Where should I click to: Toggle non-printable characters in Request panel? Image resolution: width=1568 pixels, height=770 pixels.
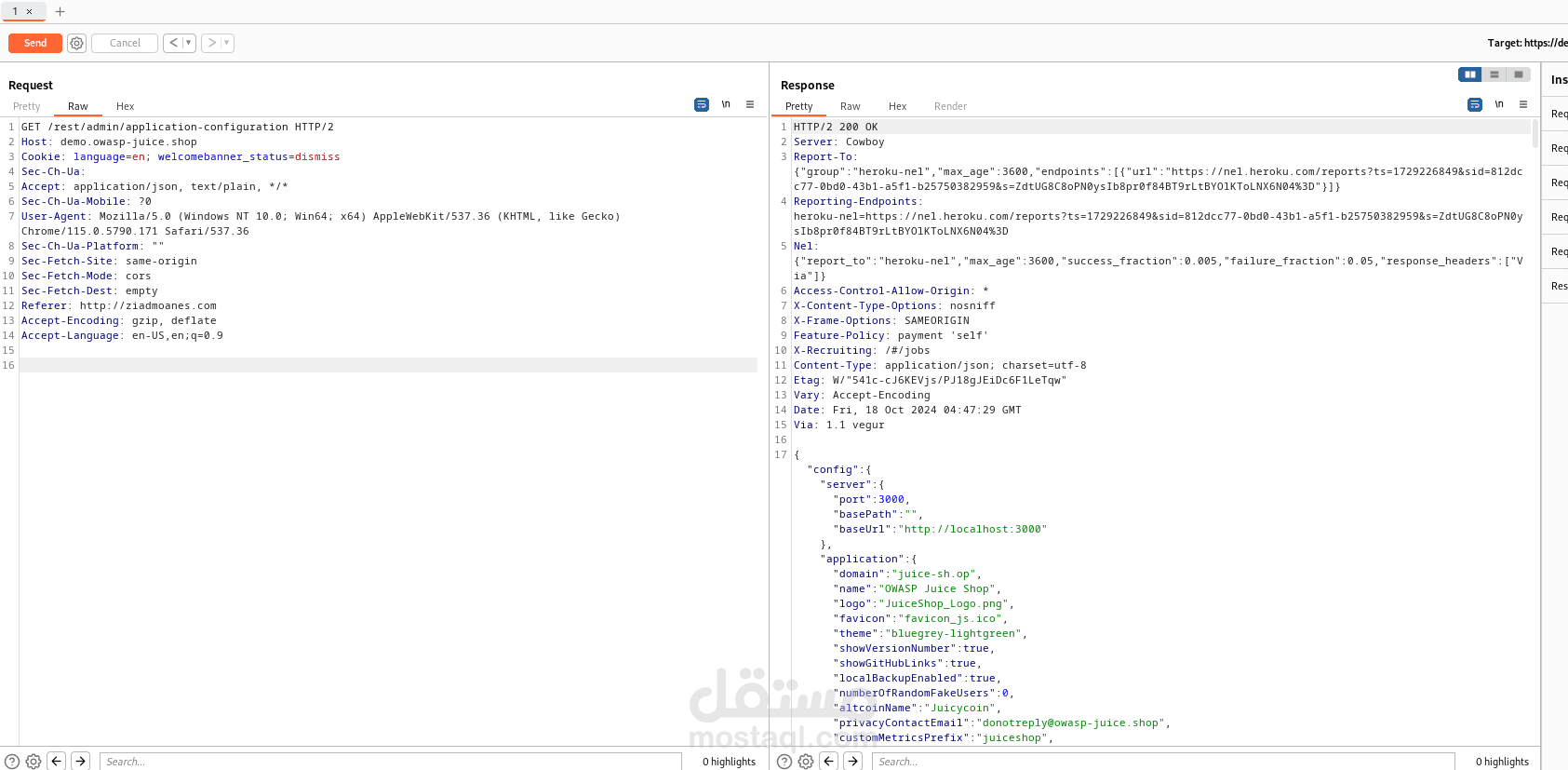[x=726, y=104]
